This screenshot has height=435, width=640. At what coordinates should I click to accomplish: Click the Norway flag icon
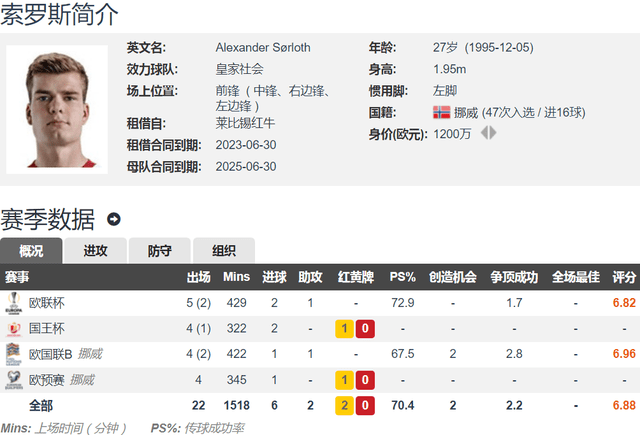[442, 112]
